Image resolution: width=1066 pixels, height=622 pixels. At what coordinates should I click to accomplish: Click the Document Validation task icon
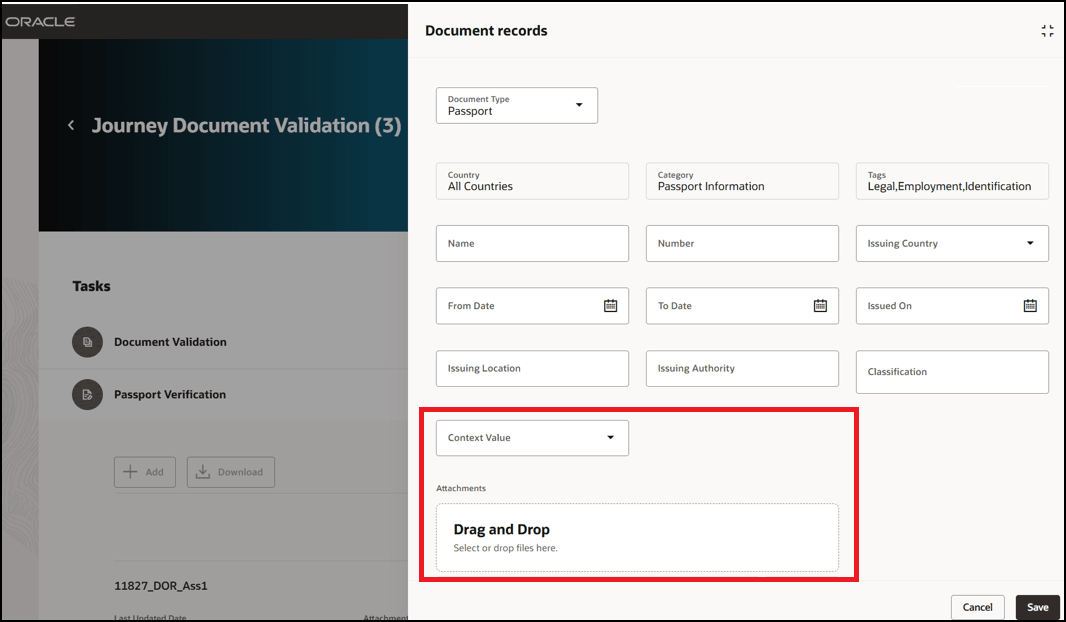point(88,342)
